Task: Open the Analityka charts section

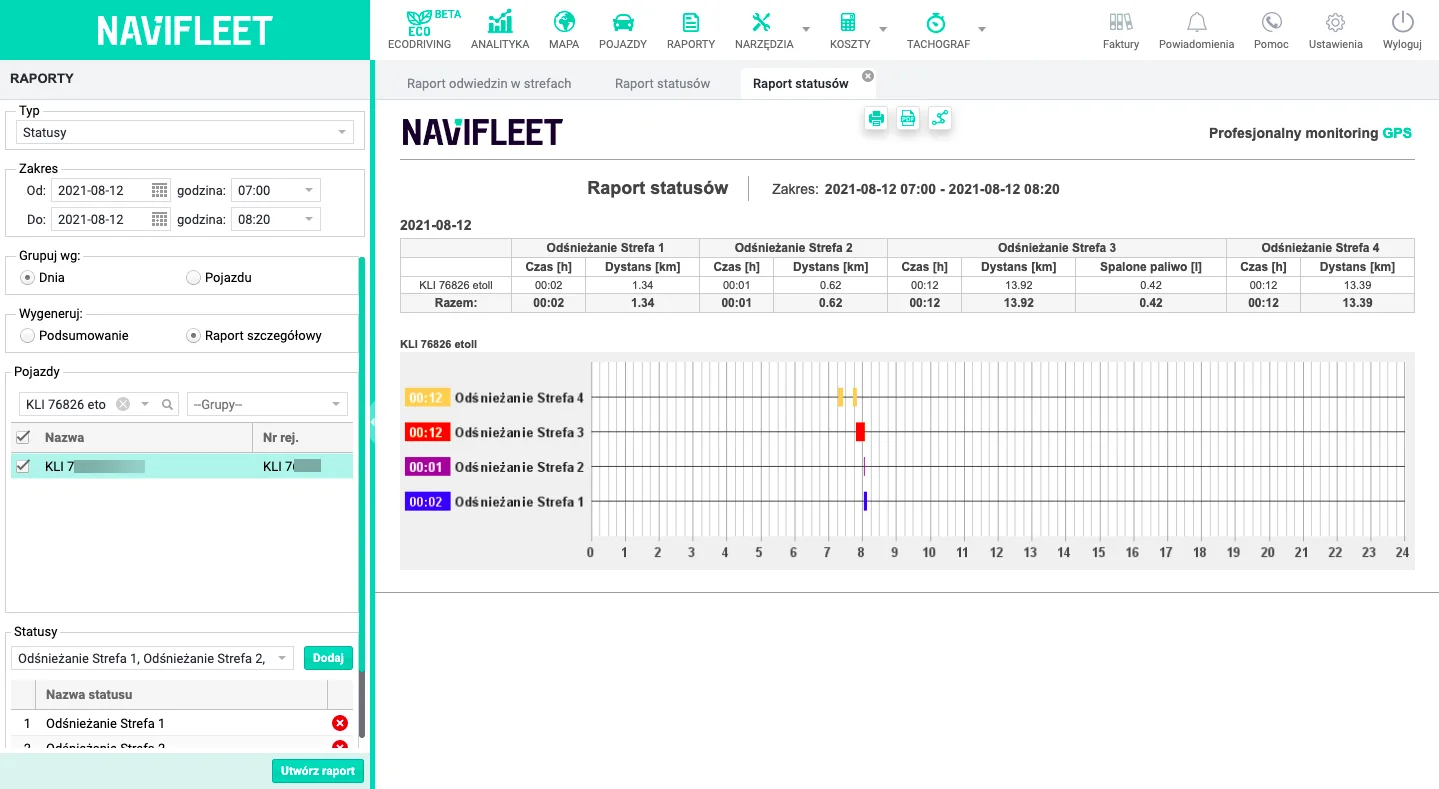Action: pos(500,30)
